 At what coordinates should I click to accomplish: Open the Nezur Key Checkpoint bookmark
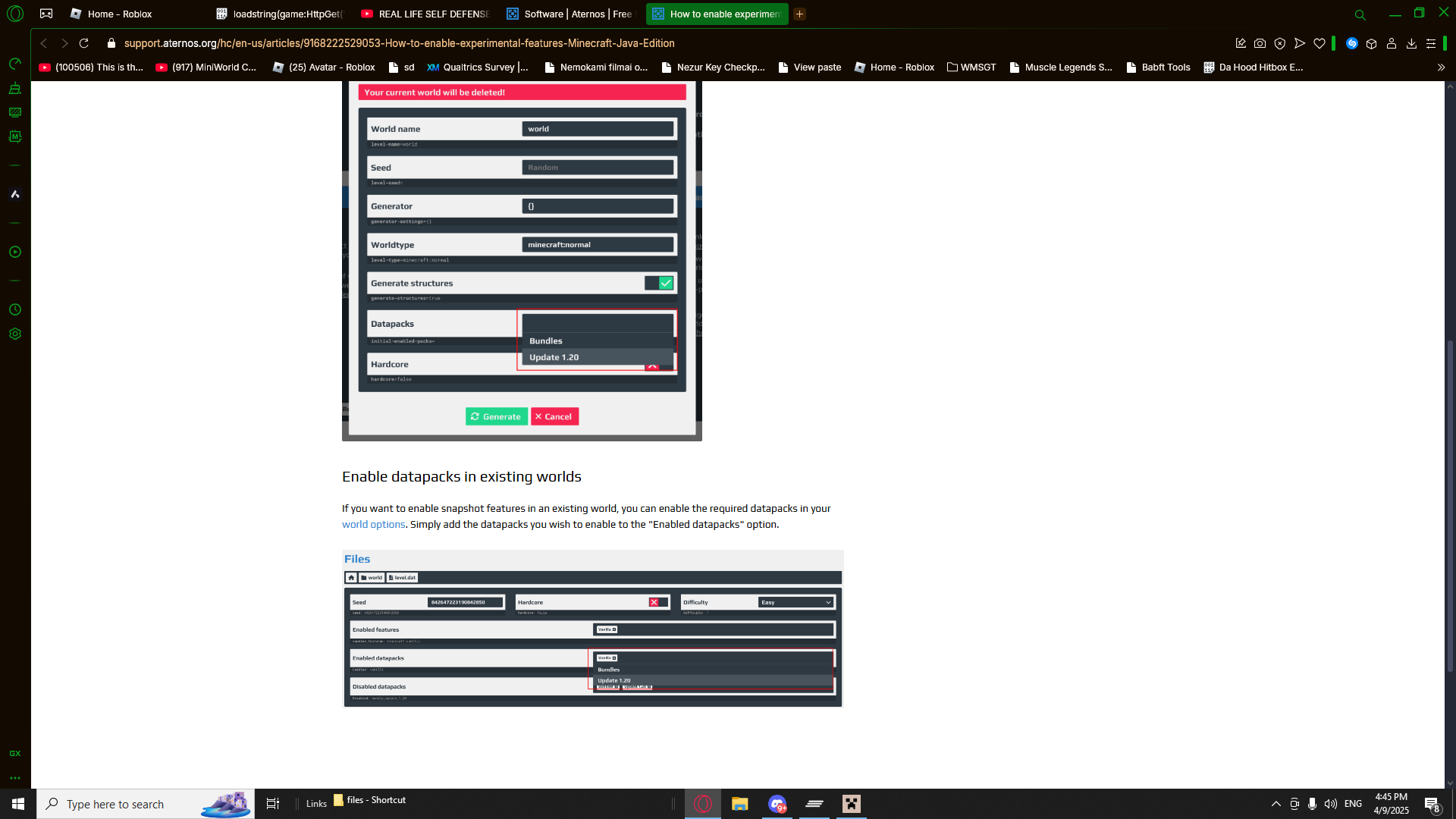click(x=714, y=67)
